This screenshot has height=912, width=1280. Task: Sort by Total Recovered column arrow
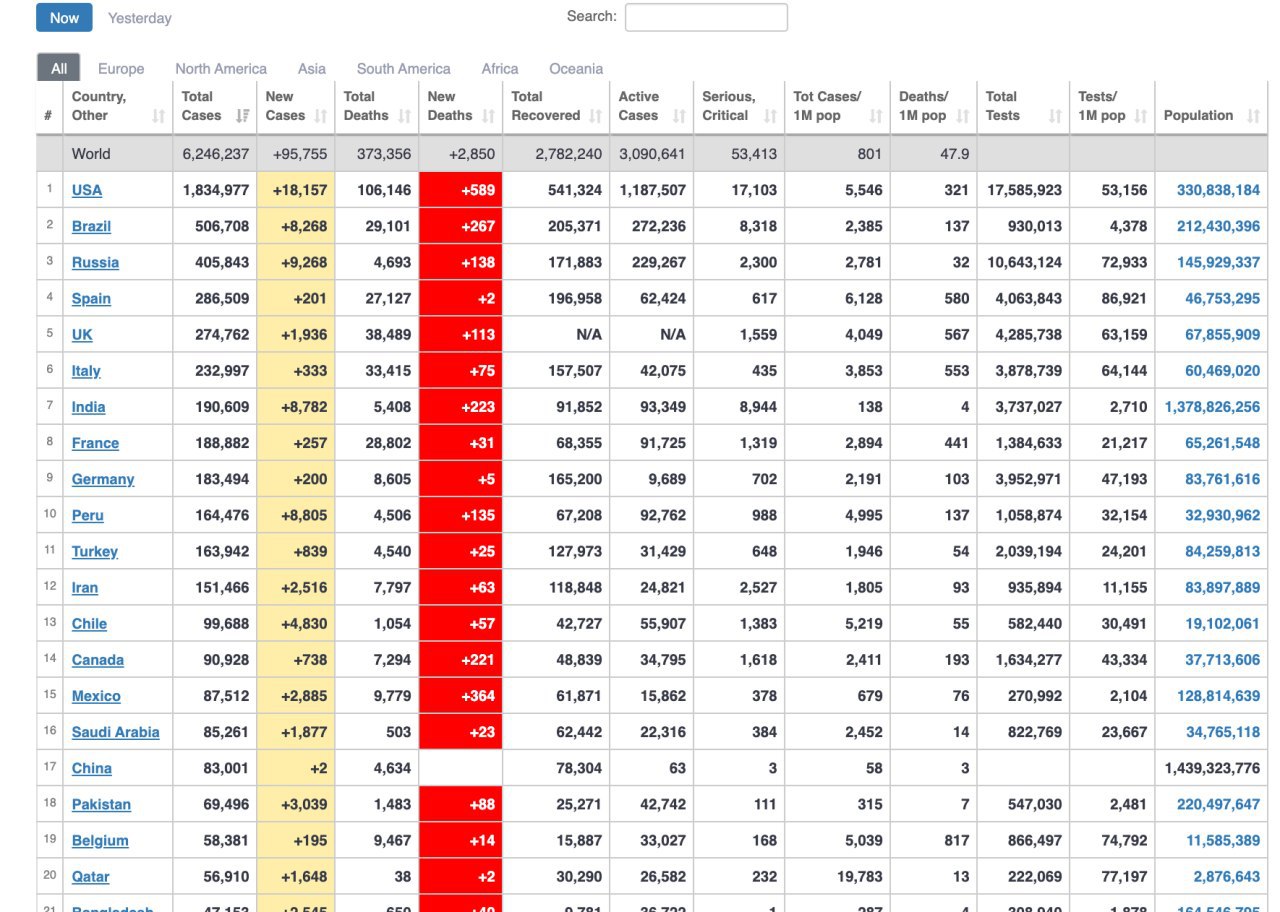[x=596, y=116]
